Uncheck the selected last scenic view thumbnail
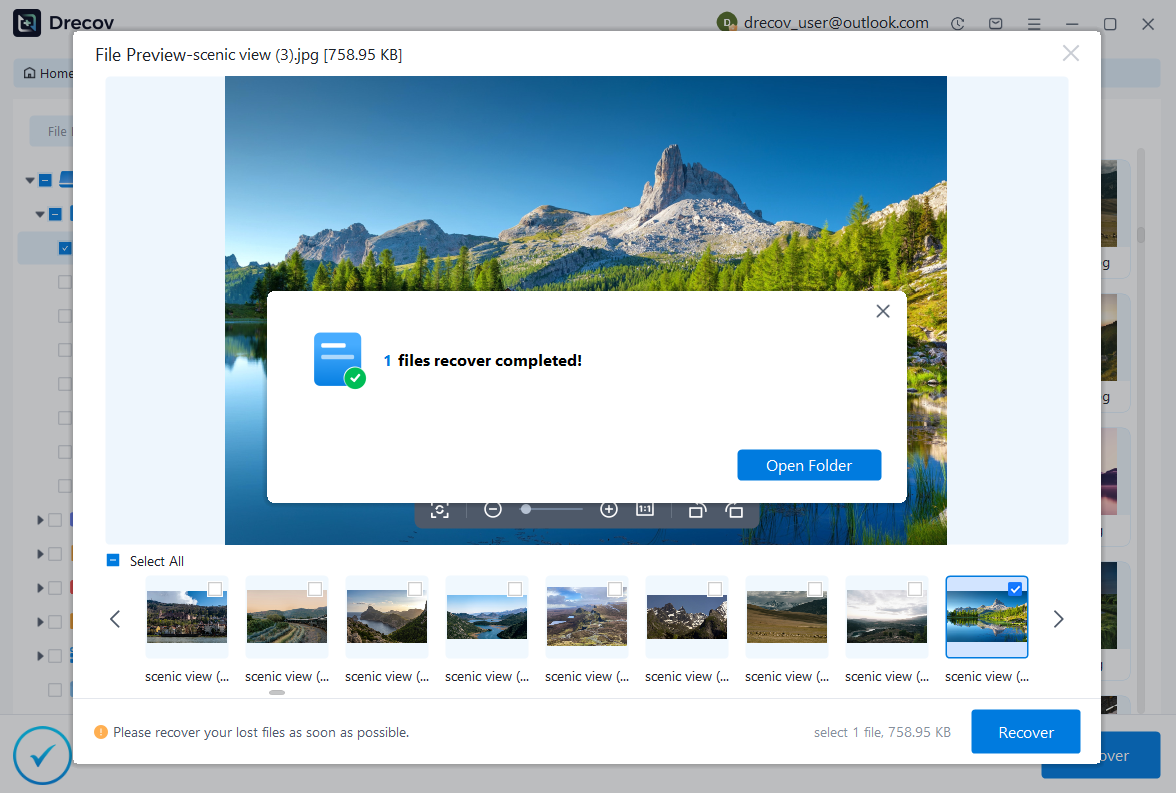Viewport: 1176px width, 793px height. [1015, 589]
